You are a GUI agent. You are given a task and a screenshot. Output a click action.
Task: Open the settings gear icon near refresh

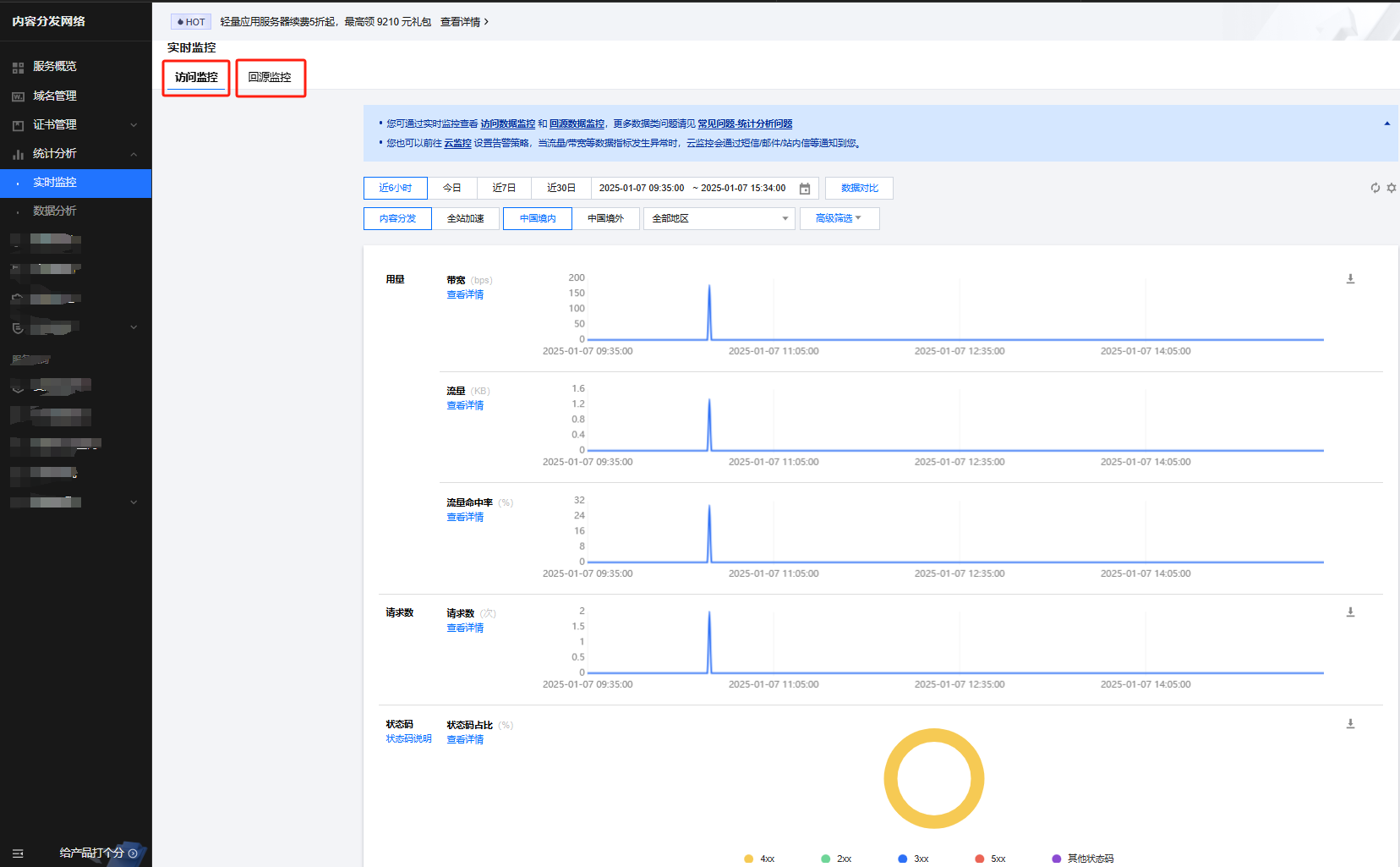click(1392, 188)
